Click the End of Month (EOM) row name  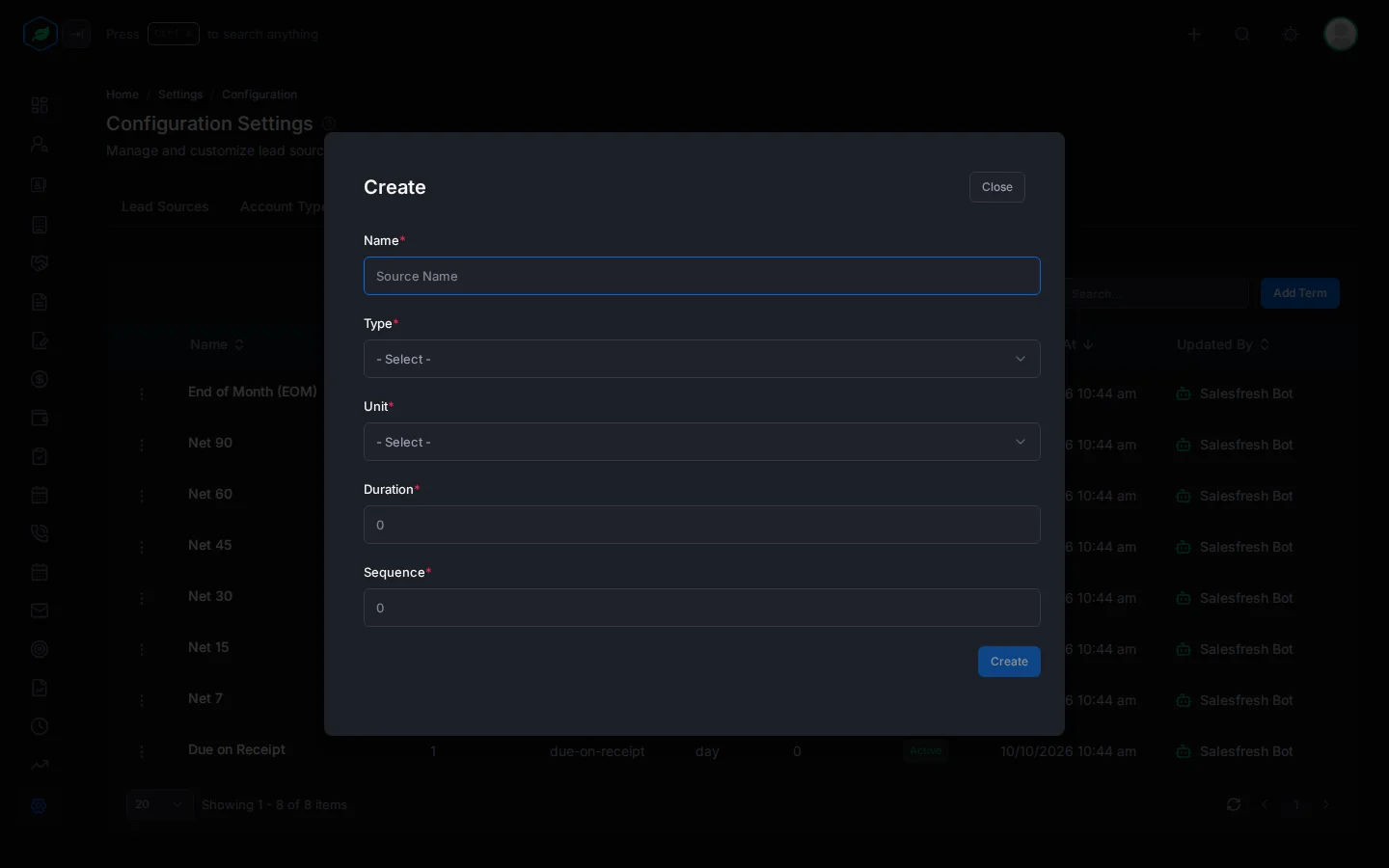(x=253, y=392)
